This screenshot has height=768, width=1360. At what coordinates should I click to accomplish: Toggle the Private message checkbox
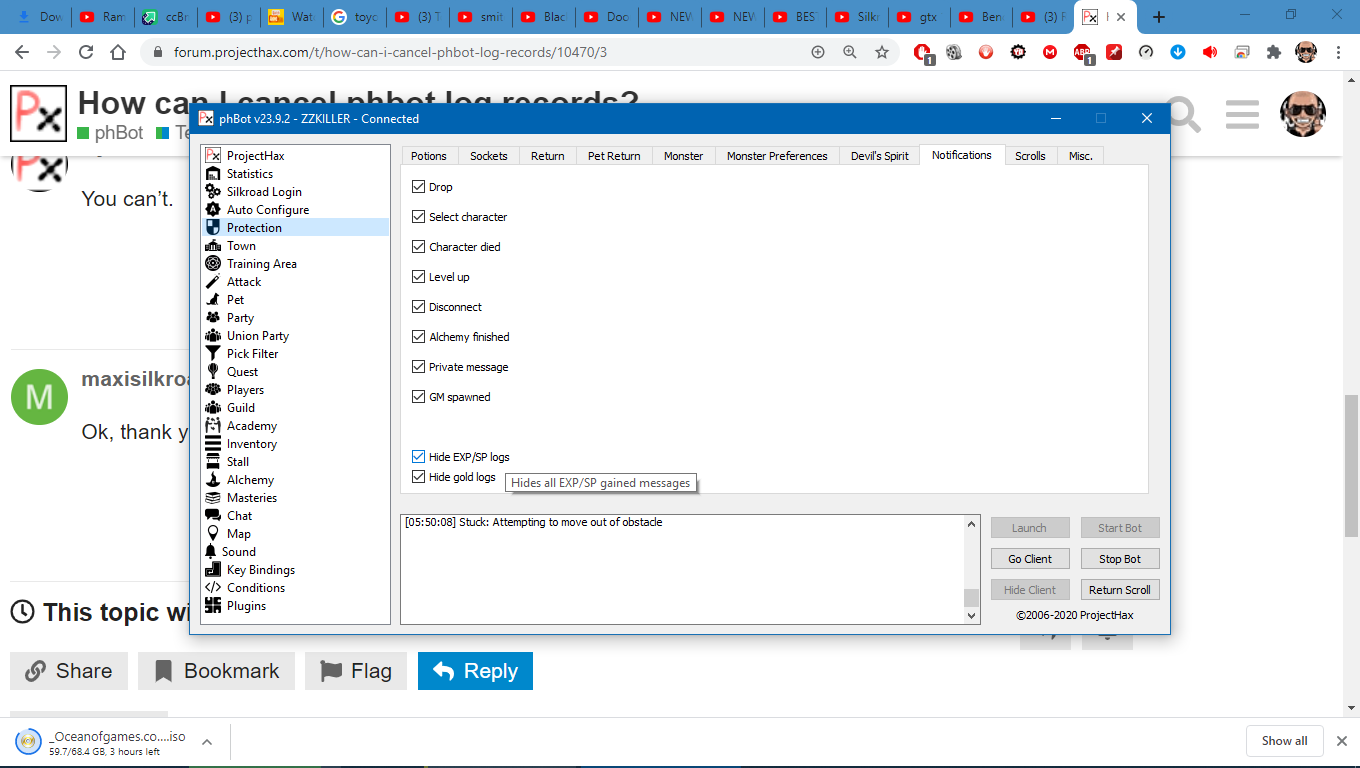(419, 367)
